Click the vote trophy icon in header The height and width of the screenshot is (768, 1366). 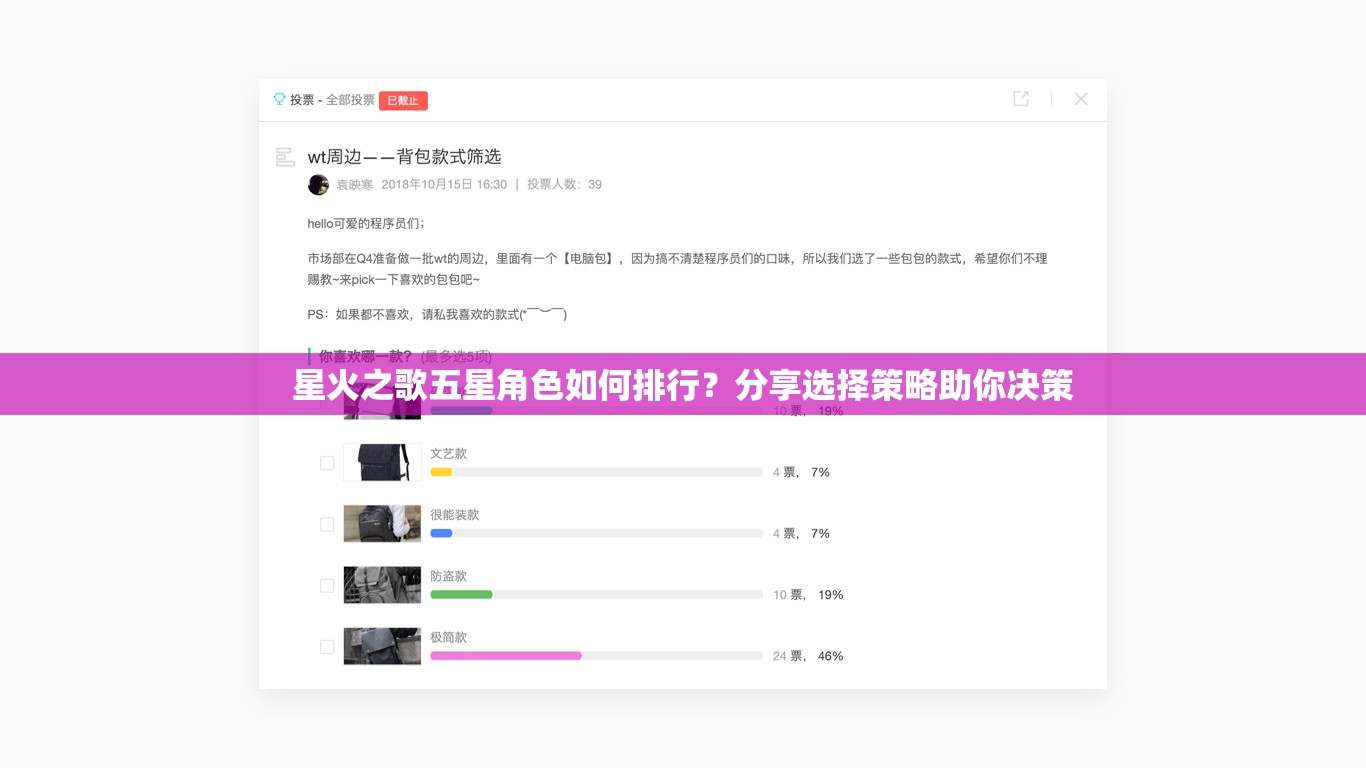click(280, 100)
